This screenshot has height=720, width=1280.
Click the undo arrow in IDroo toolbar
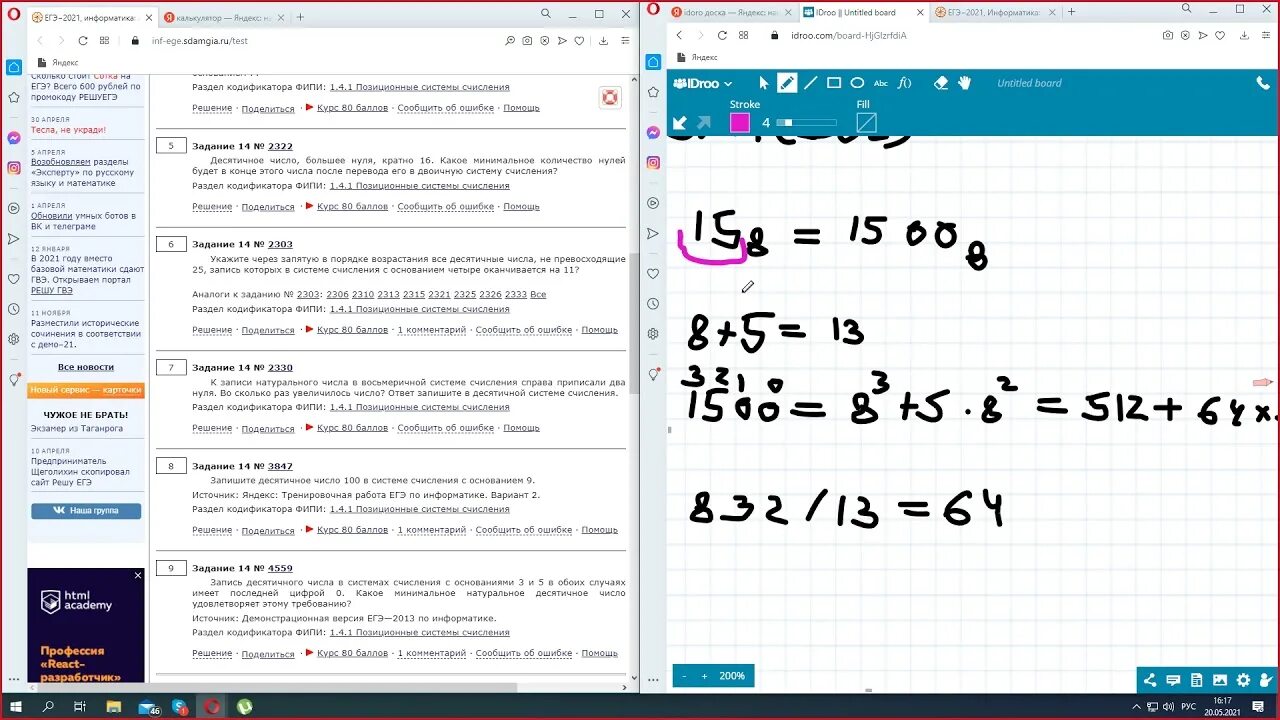[x=680, y=123]
